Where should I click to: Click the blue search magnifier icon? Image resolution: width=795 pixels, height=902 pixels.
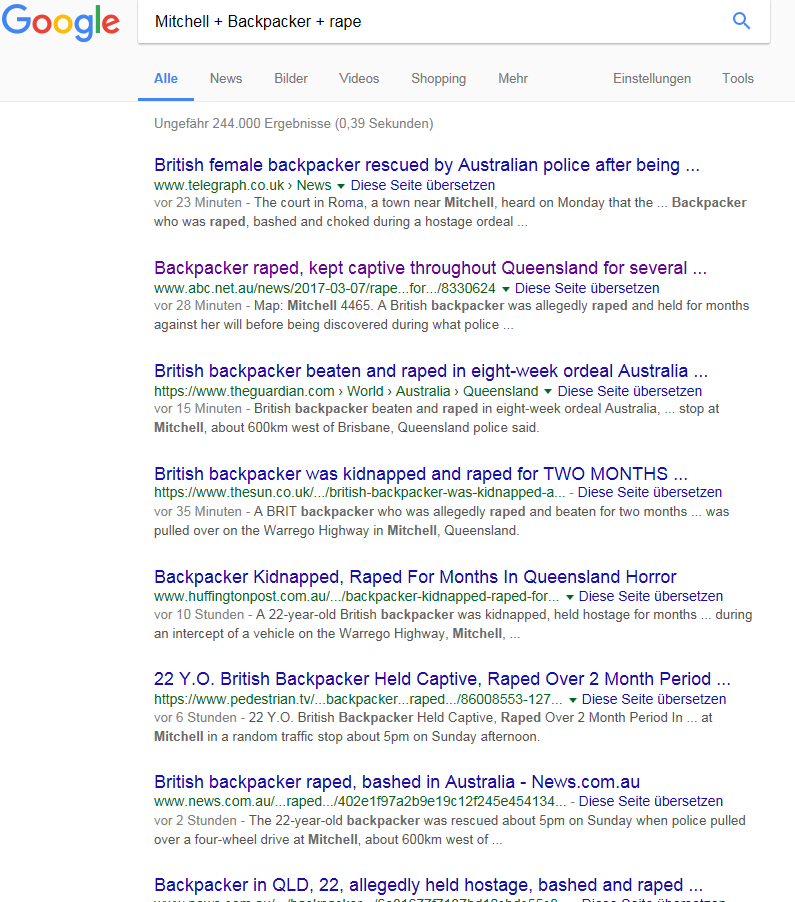coord(741,21)
